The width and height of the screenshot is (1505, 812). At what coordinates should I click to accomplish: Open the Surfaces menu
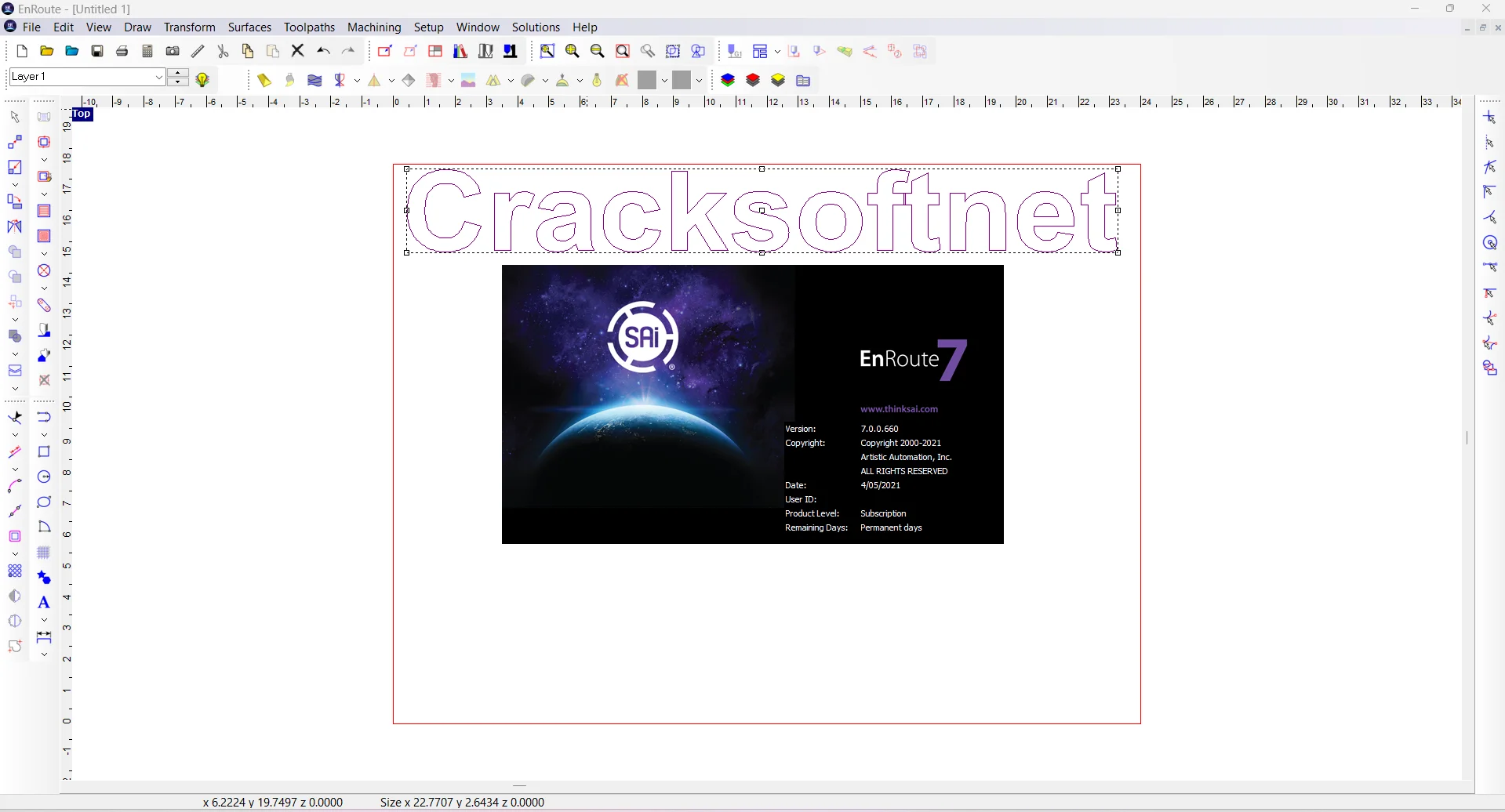tap(249, 27)
